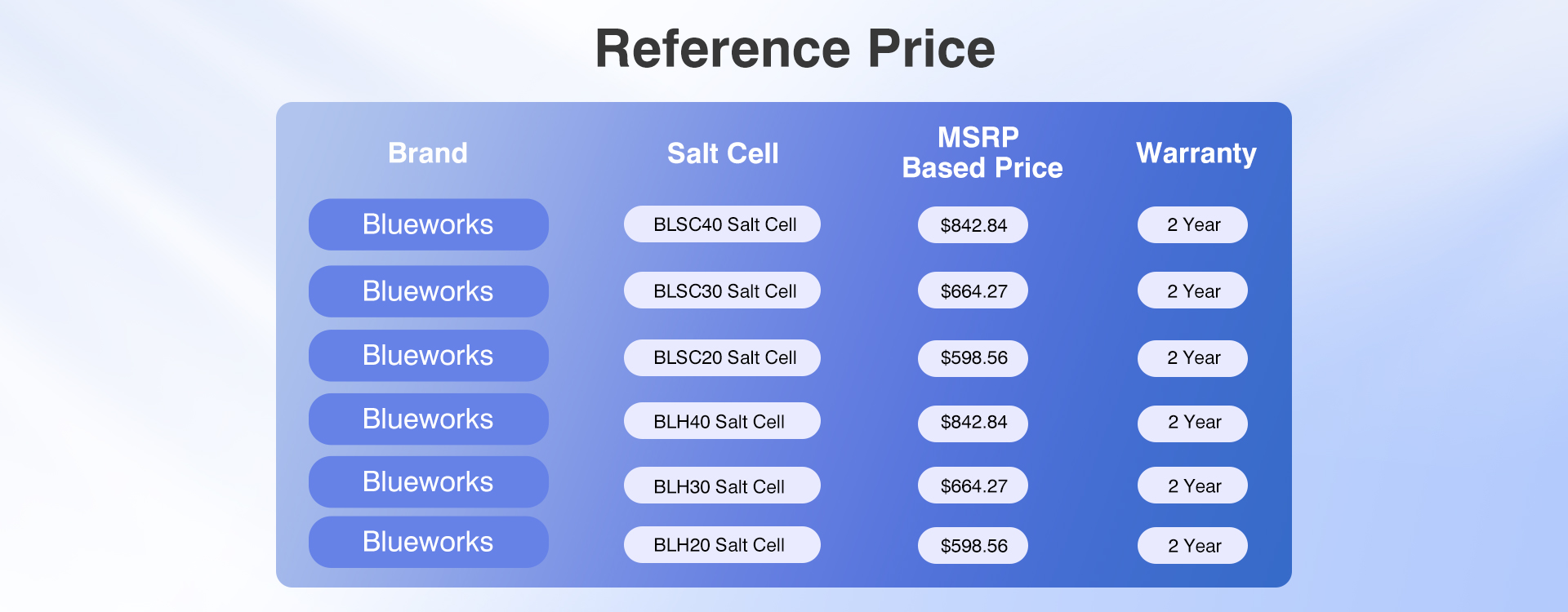Click the Blueworks brand in the BLSC40 row

(x=429, y=224)
